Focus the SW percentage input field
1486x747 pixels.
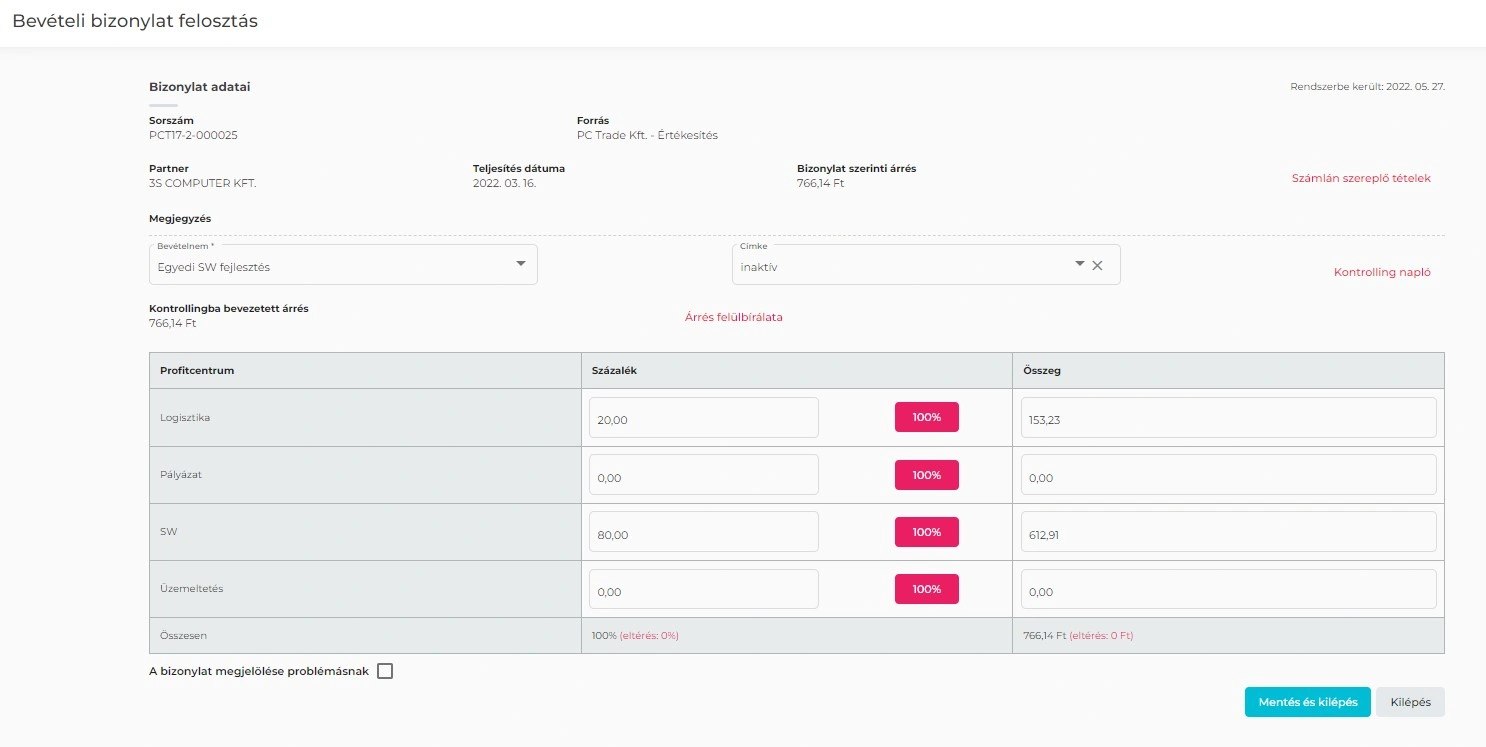tap(703, 532)
